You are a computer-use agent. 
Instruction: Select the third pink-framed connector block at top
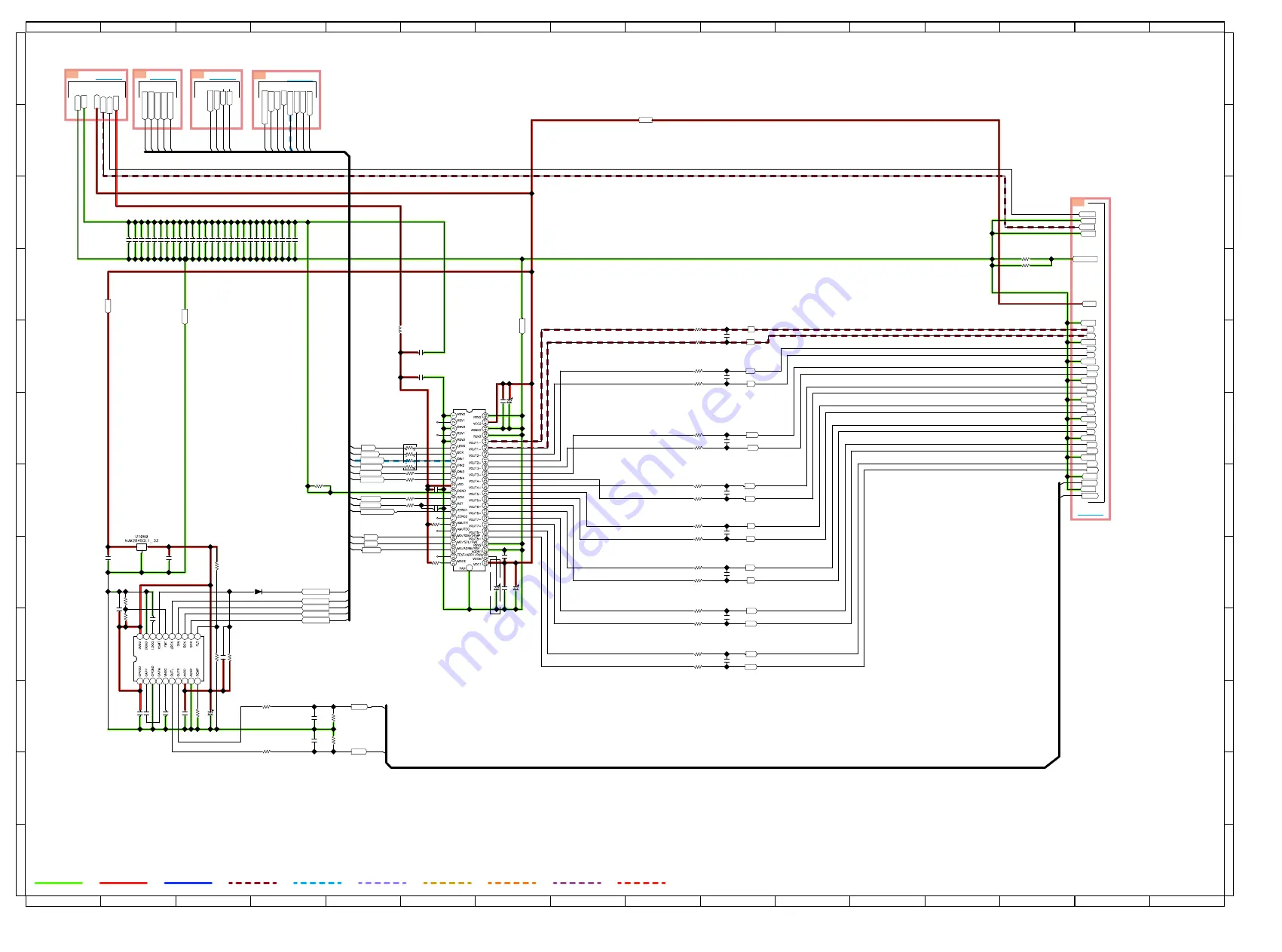pyautogui.click(x=216, y=99)
